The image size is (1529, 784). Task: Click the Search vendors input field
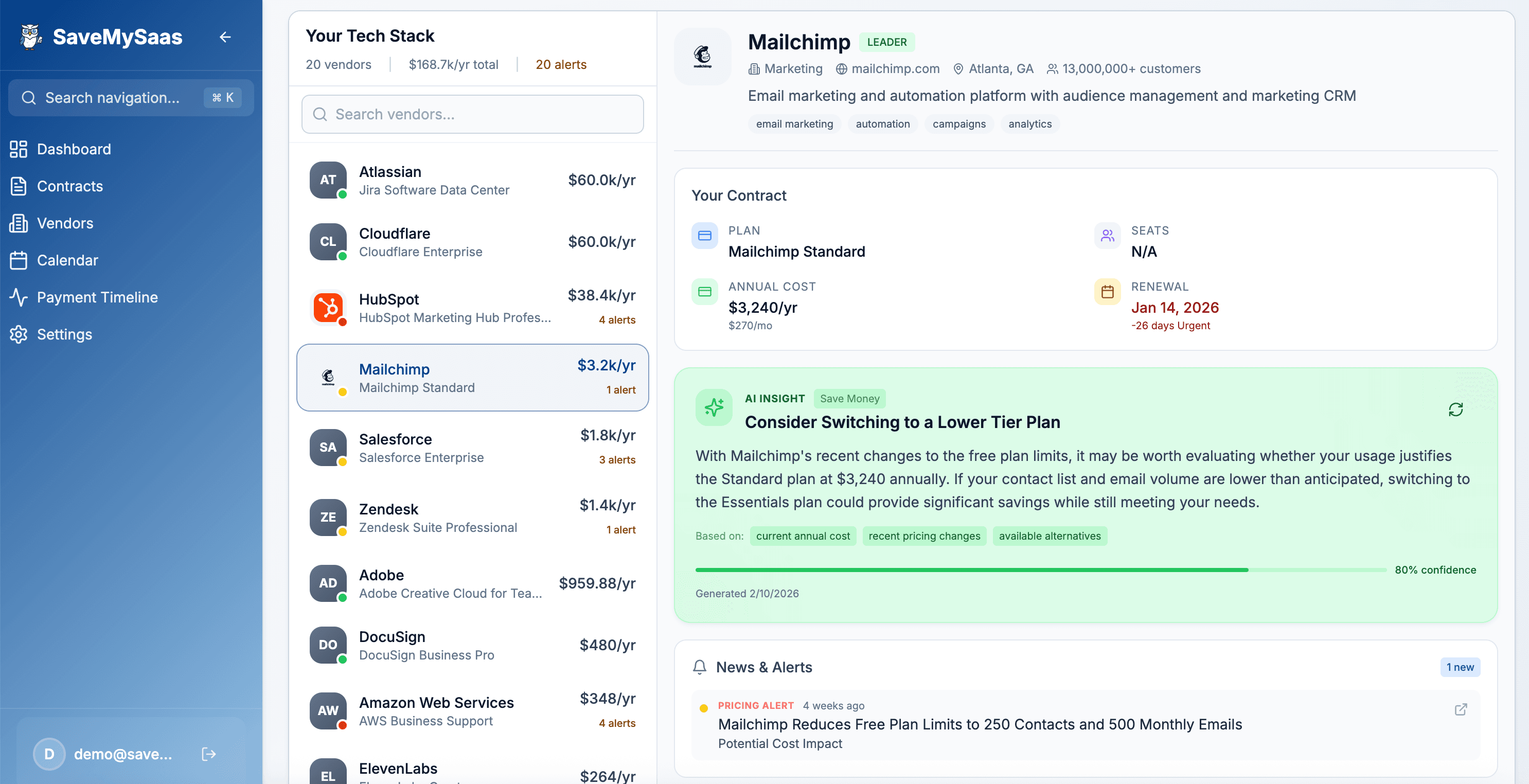click(x=472, y=114)
